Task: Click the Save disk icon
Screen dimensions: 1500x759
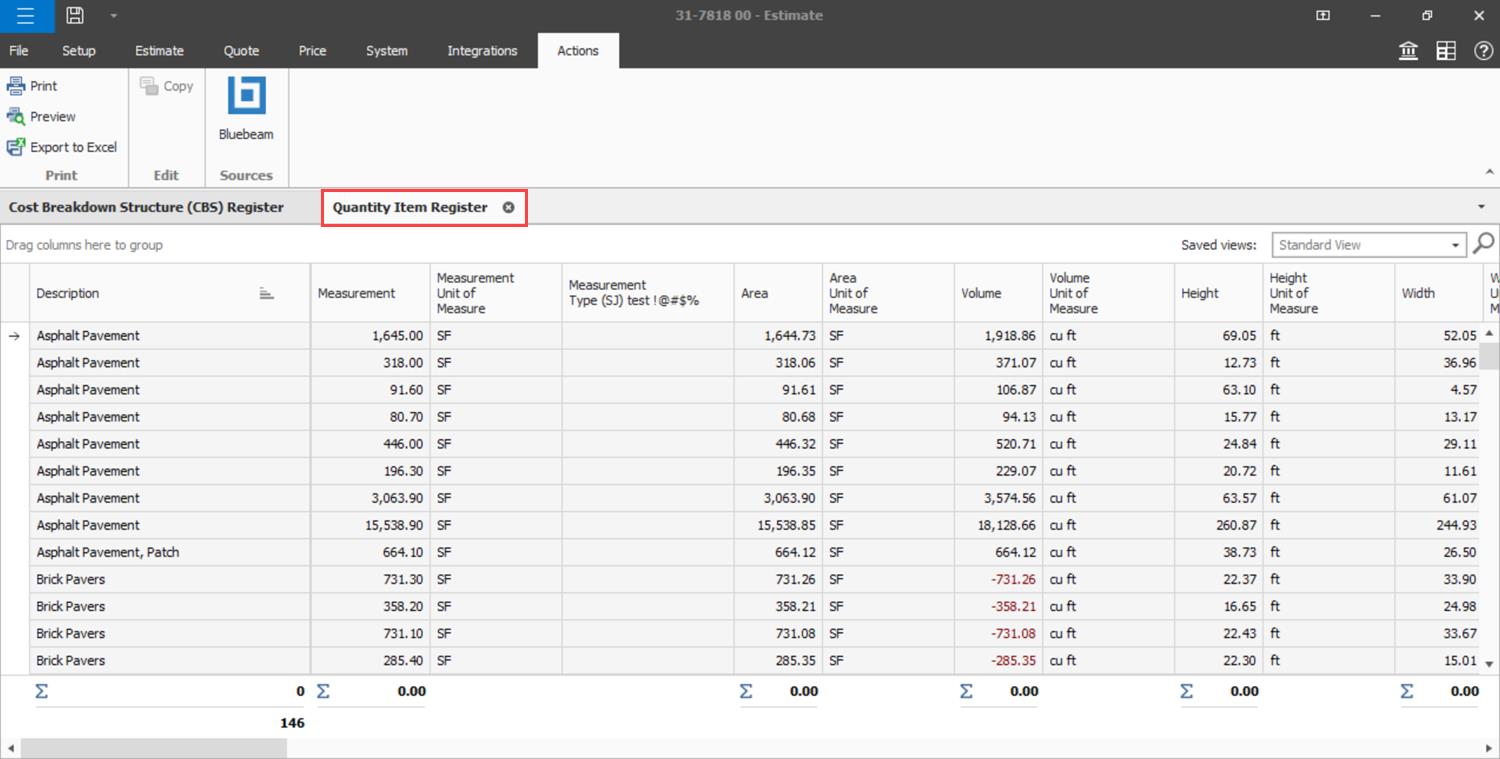Action: click(75, 16)
